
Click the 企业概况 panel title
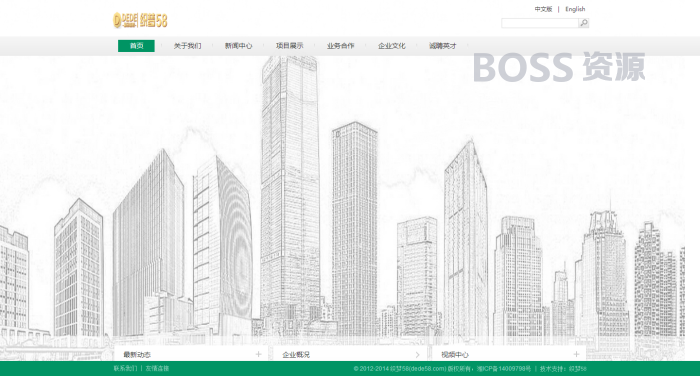[x=296, y=355]
